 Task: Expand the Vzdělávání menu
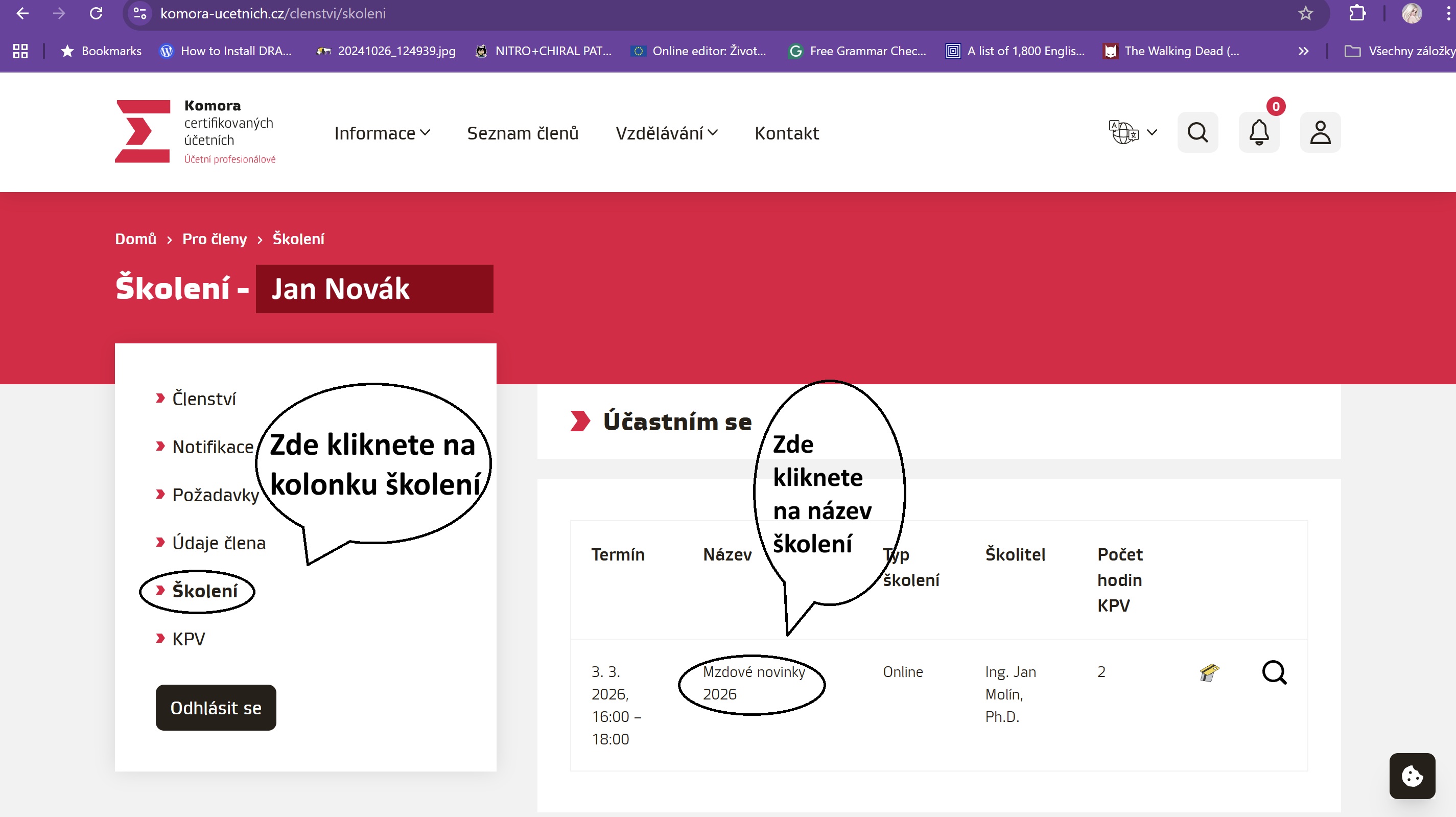pyautogui.click(x=666, y=133)
